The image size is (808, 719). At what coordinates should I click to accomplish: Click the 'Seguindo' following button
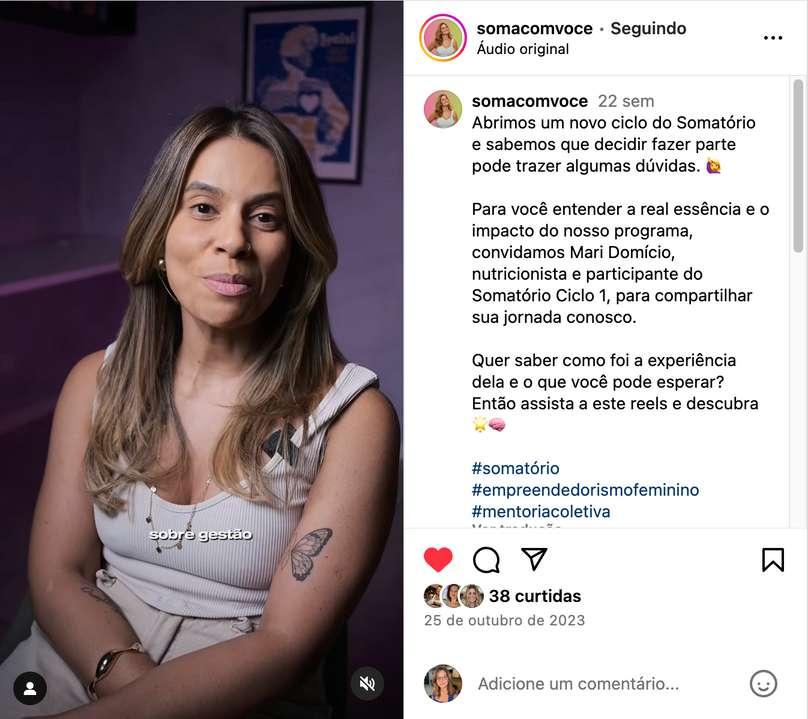coord(648,28)
